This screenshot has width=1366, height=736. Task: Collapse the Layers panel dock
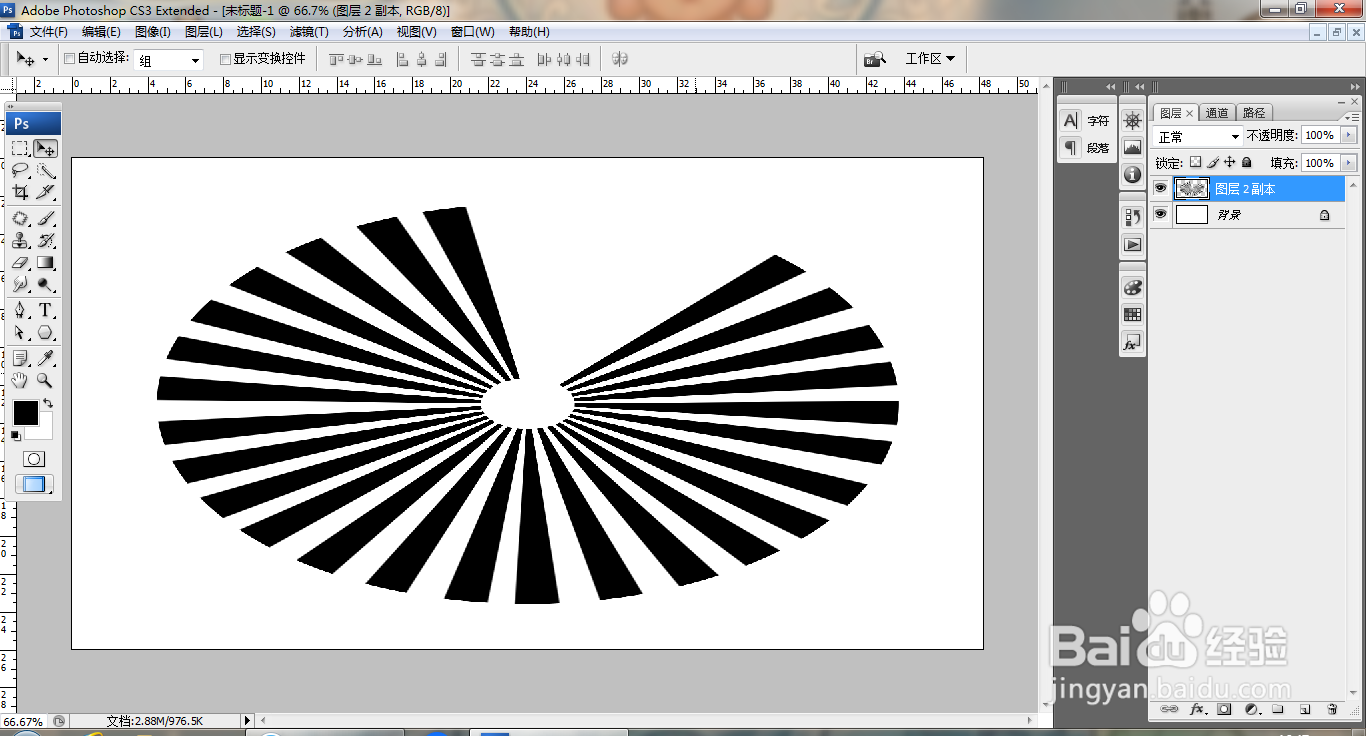1354,87
